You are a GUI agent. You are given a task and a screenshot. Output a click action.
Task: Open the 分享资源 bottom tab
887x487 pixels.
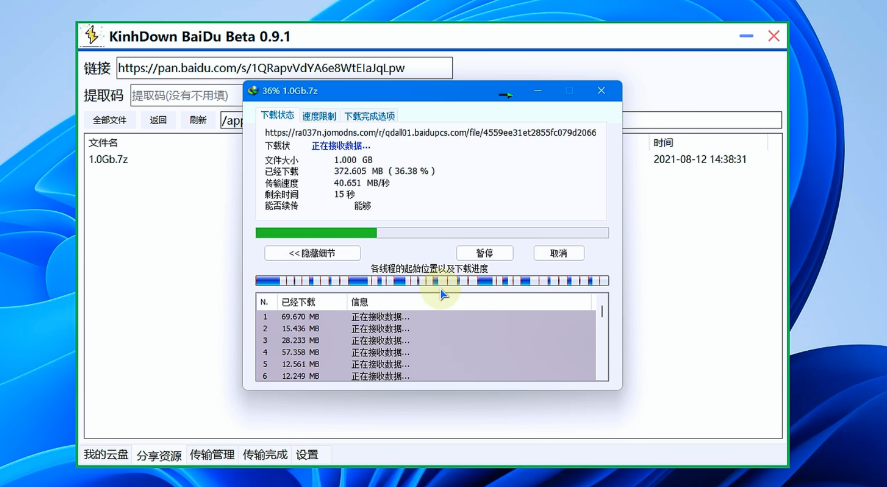(159, 455)
